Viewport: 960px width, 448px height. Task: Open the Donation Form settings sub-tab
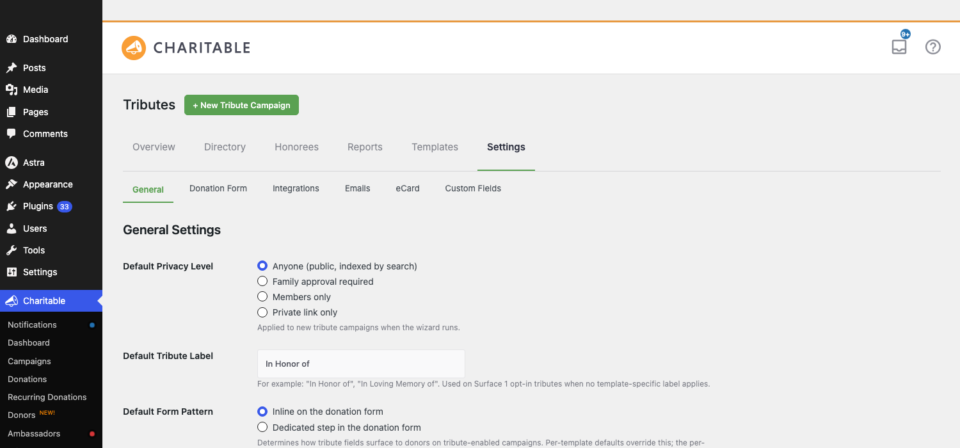pos(218,189)
